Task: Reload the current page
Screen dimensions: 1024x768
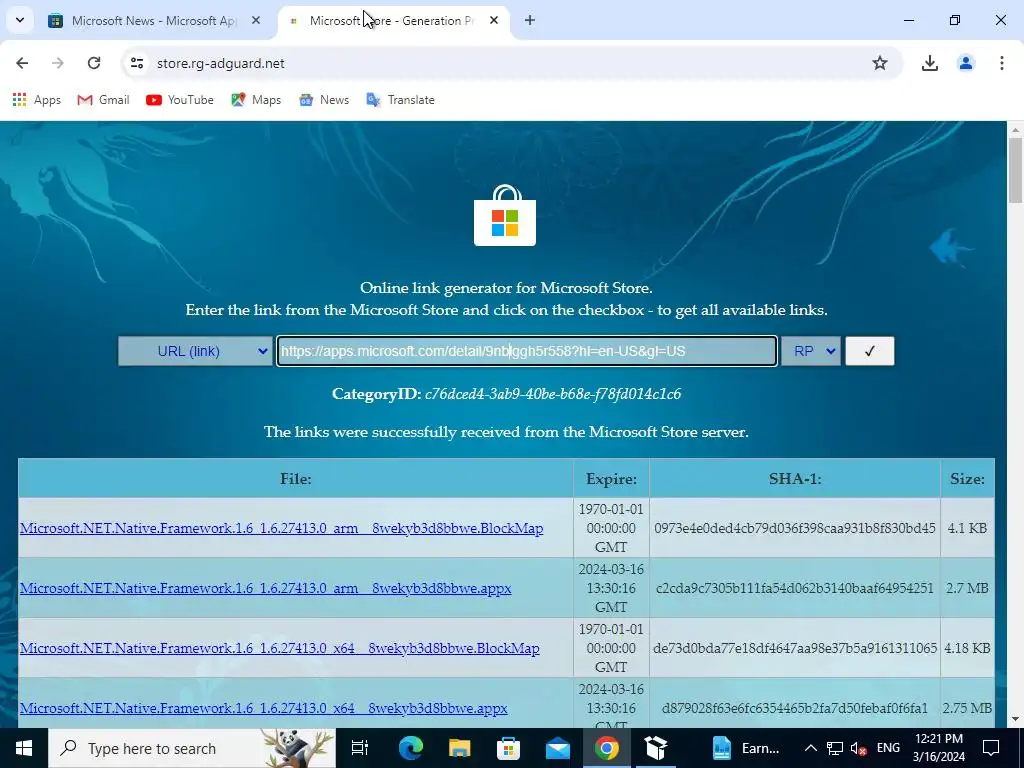Action: [x=94, y=63]
